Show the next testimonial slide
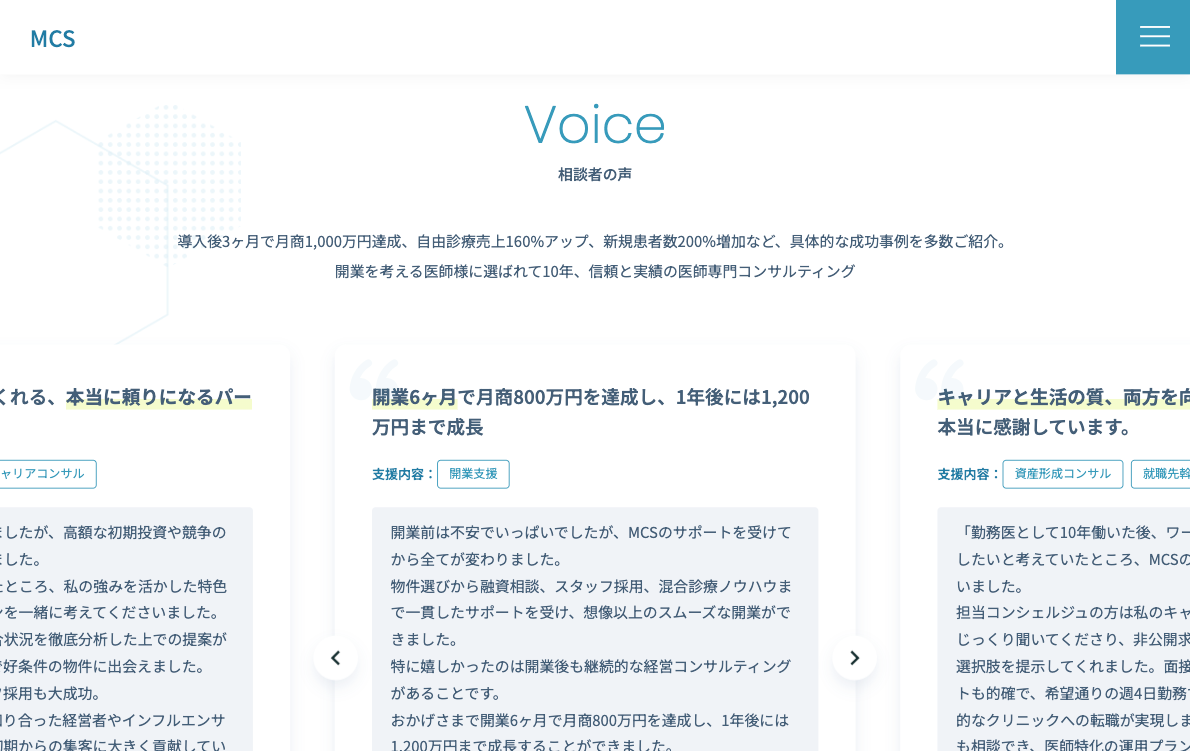Viewport: 1190px width, 751px height. (855, 658)
